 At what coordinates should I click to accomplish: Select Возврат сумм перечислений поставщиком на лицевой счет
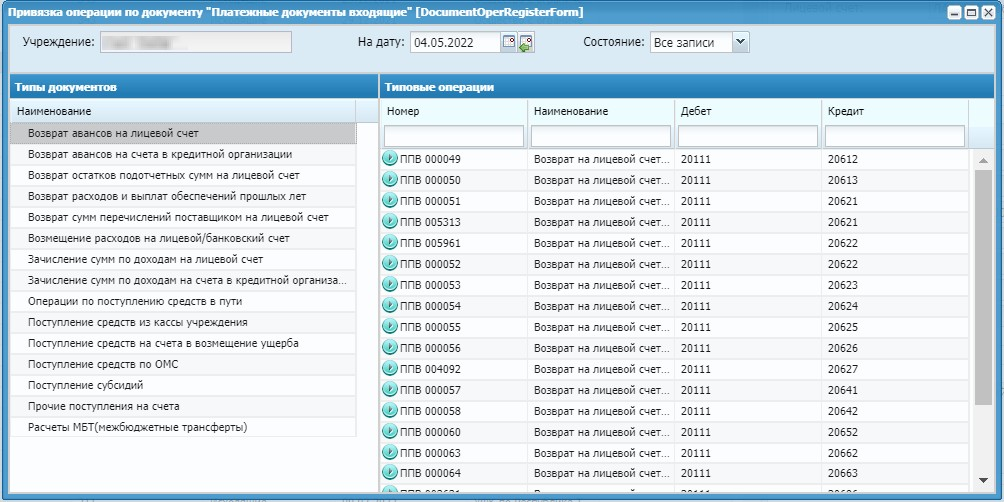183,218
